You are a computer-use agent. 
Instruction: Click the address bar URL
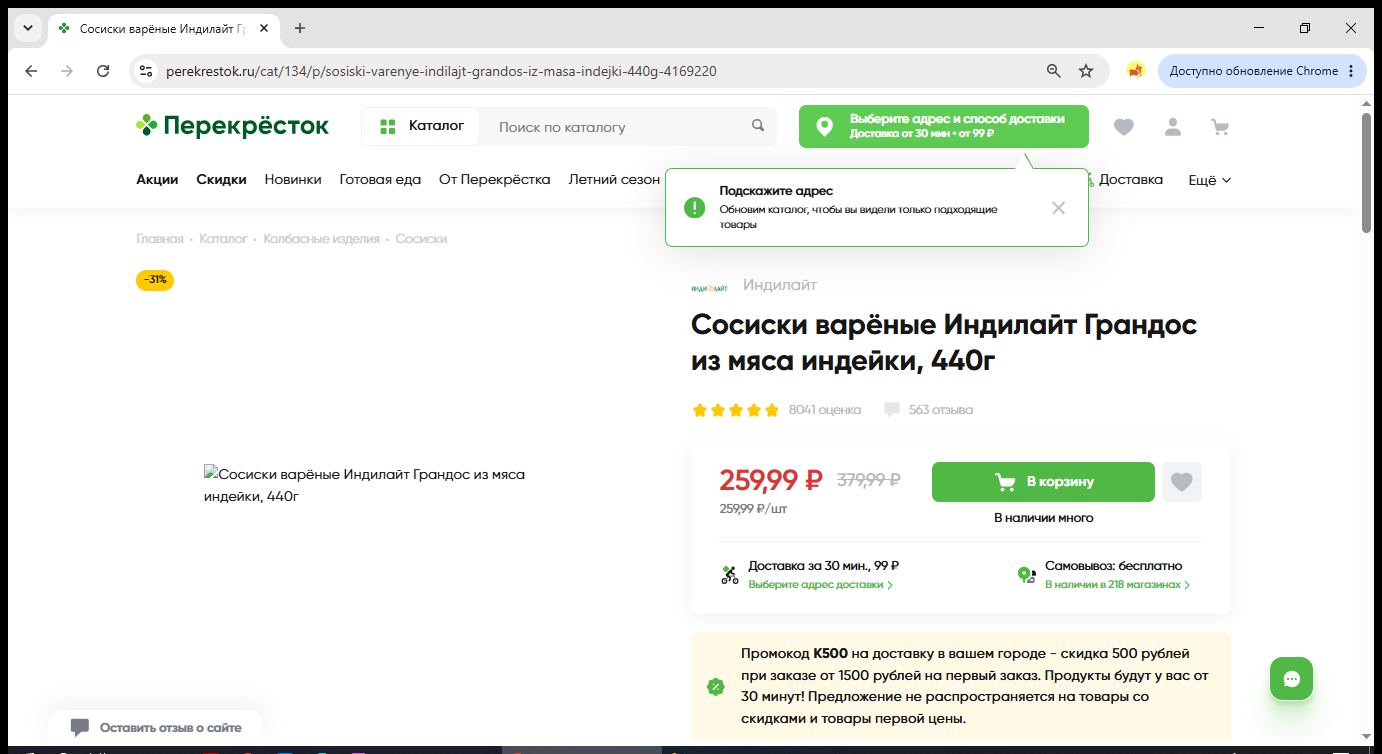[440, 71]
